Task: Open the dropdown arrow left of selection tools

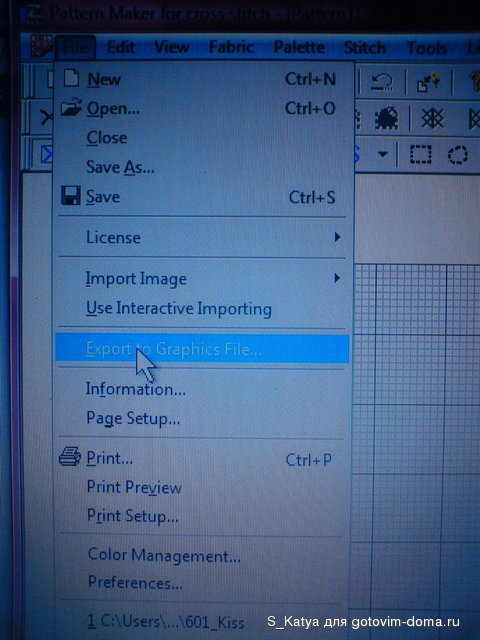Action: 382,155
